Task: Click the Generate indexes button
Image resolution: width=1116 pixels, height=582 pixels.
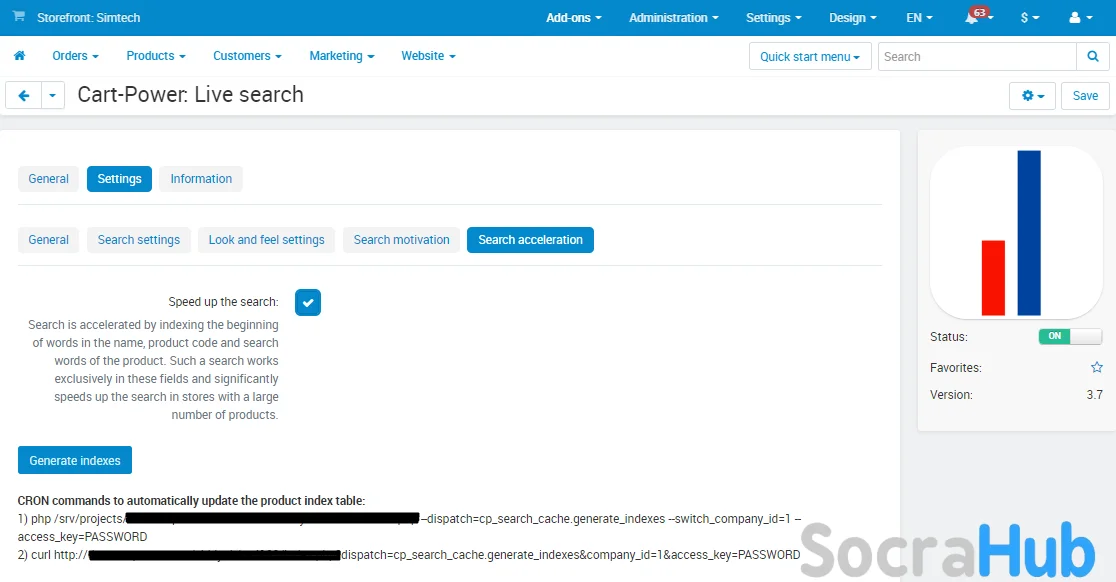Action: [75, 461]
